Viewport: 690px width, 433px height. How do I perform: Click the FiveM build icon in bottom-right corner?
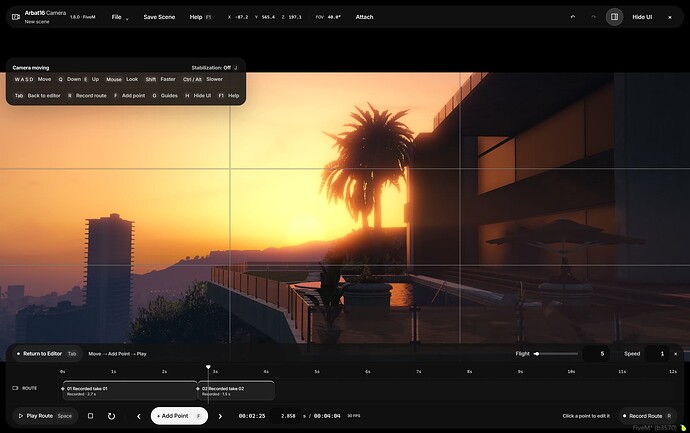pyautogui.click(x=683, y=428)
